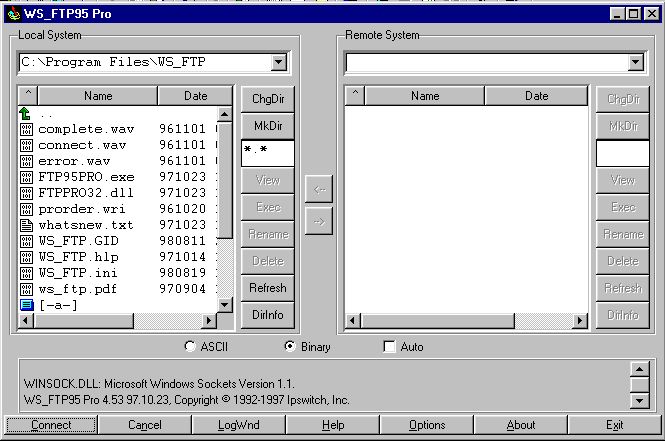This screenshot has height=441, width=665.
Task: Click the local Refresh button
Action: click(268, 288)
